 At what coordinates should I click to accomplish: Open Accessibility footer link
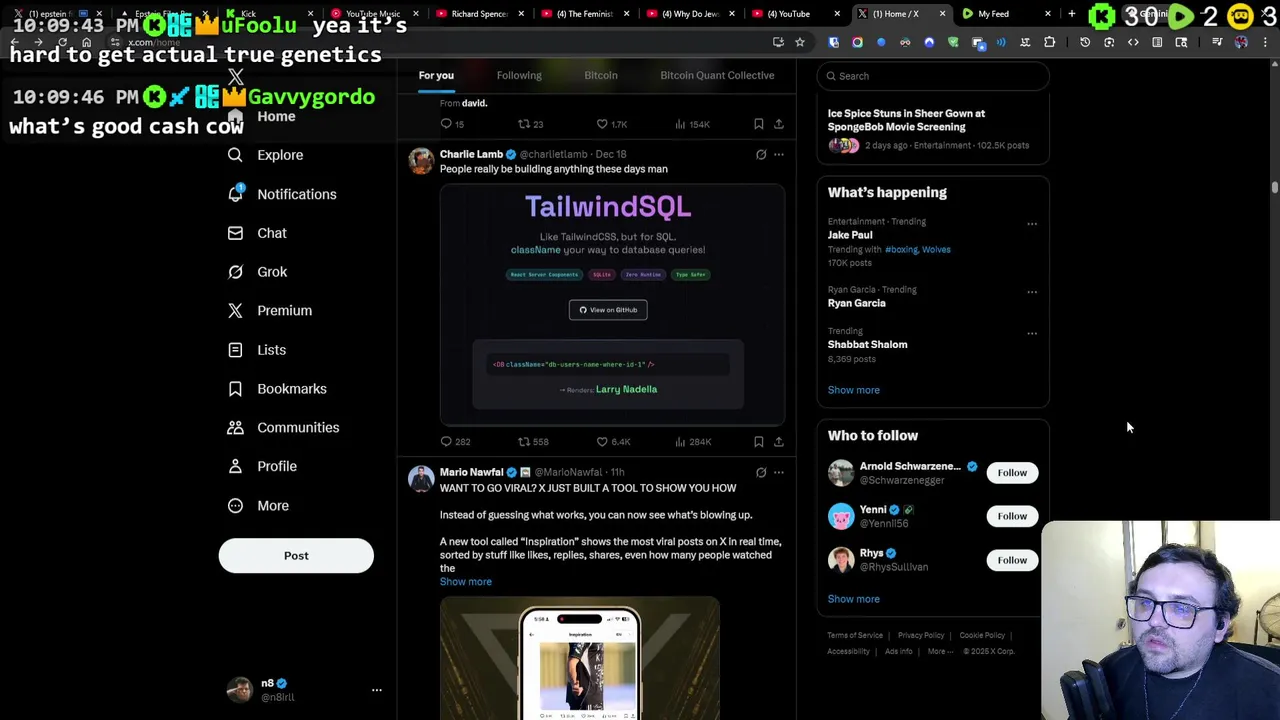click(x=848, y=651)
